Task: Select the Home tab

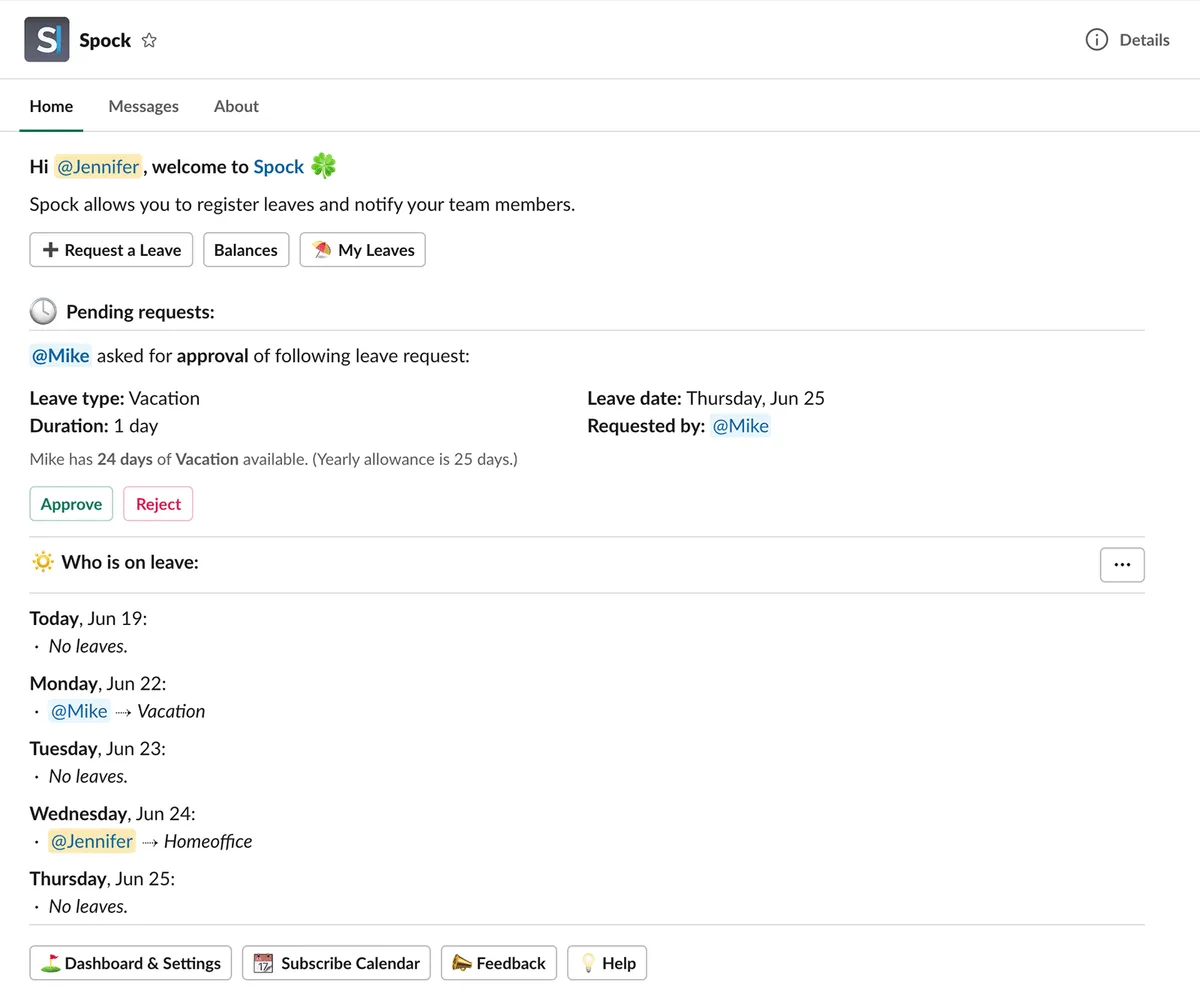Action: click(x=51, y=106)
